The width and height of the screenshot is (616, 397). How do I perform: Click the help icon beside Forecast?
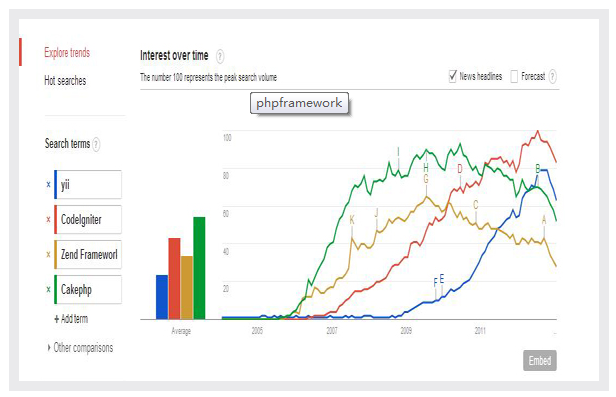552,76
